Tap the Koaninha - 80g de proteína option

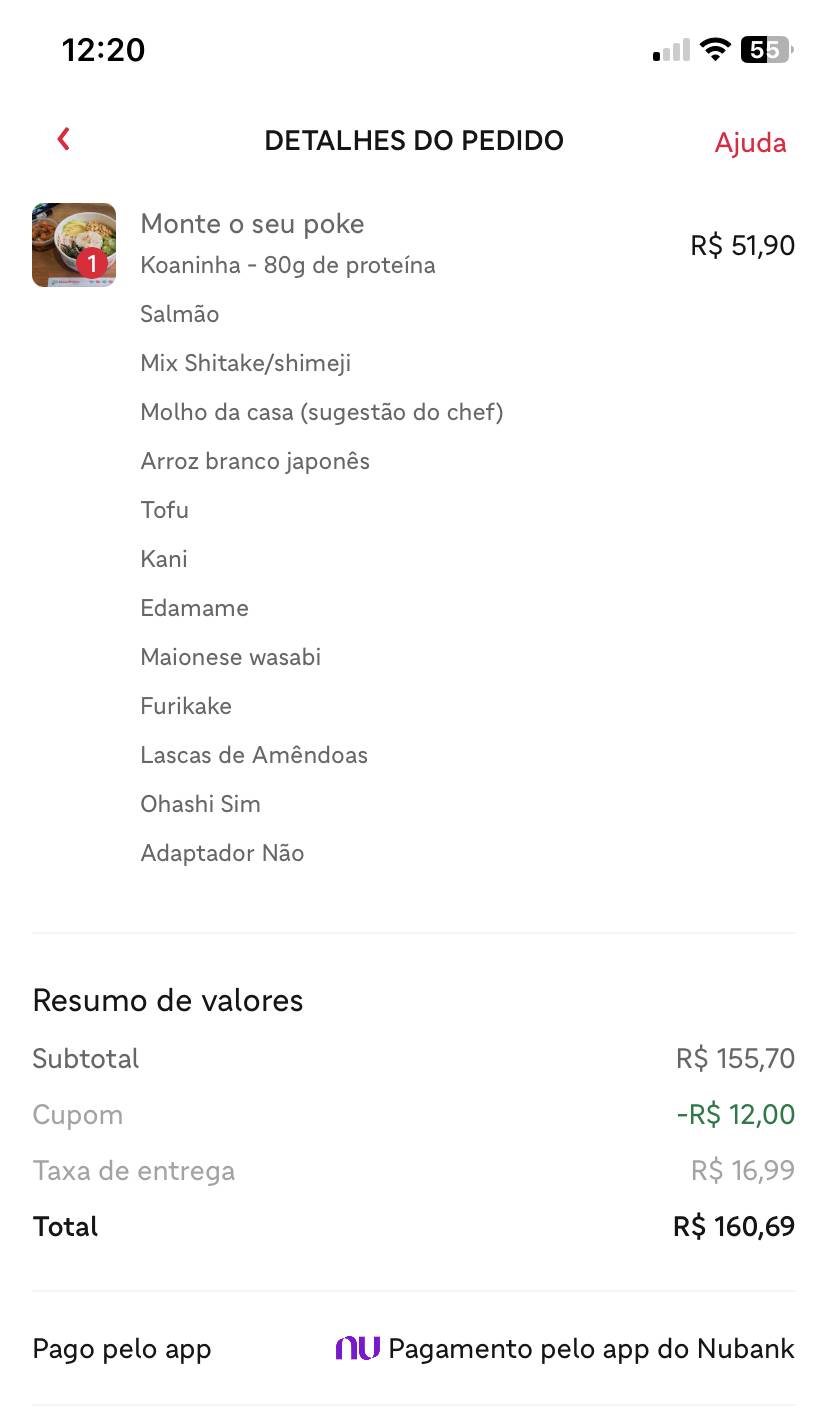288,266
